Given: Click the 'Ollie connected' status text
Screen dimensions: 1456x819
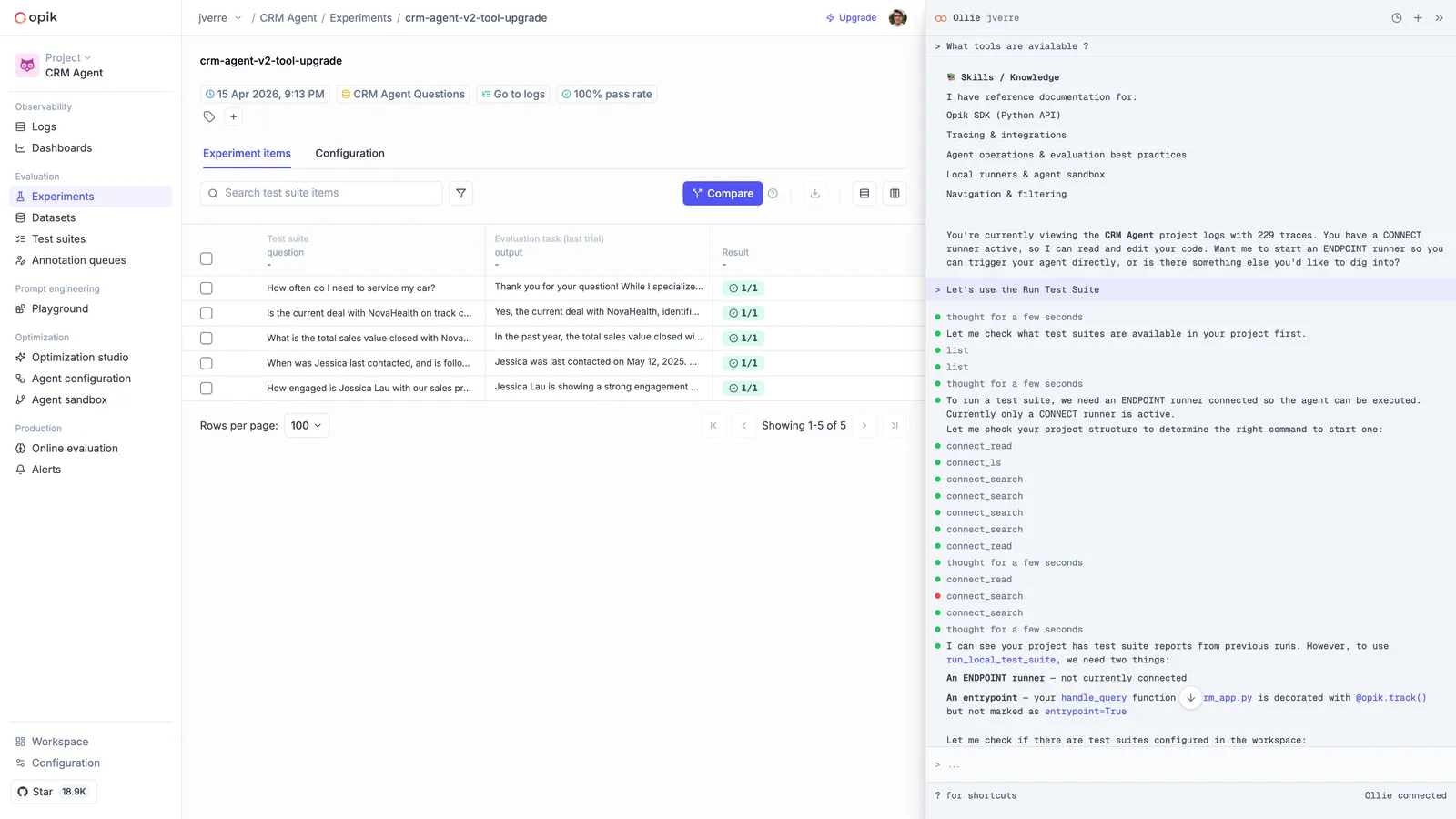Looking at the screenshot, I should tap(1405, 795).
